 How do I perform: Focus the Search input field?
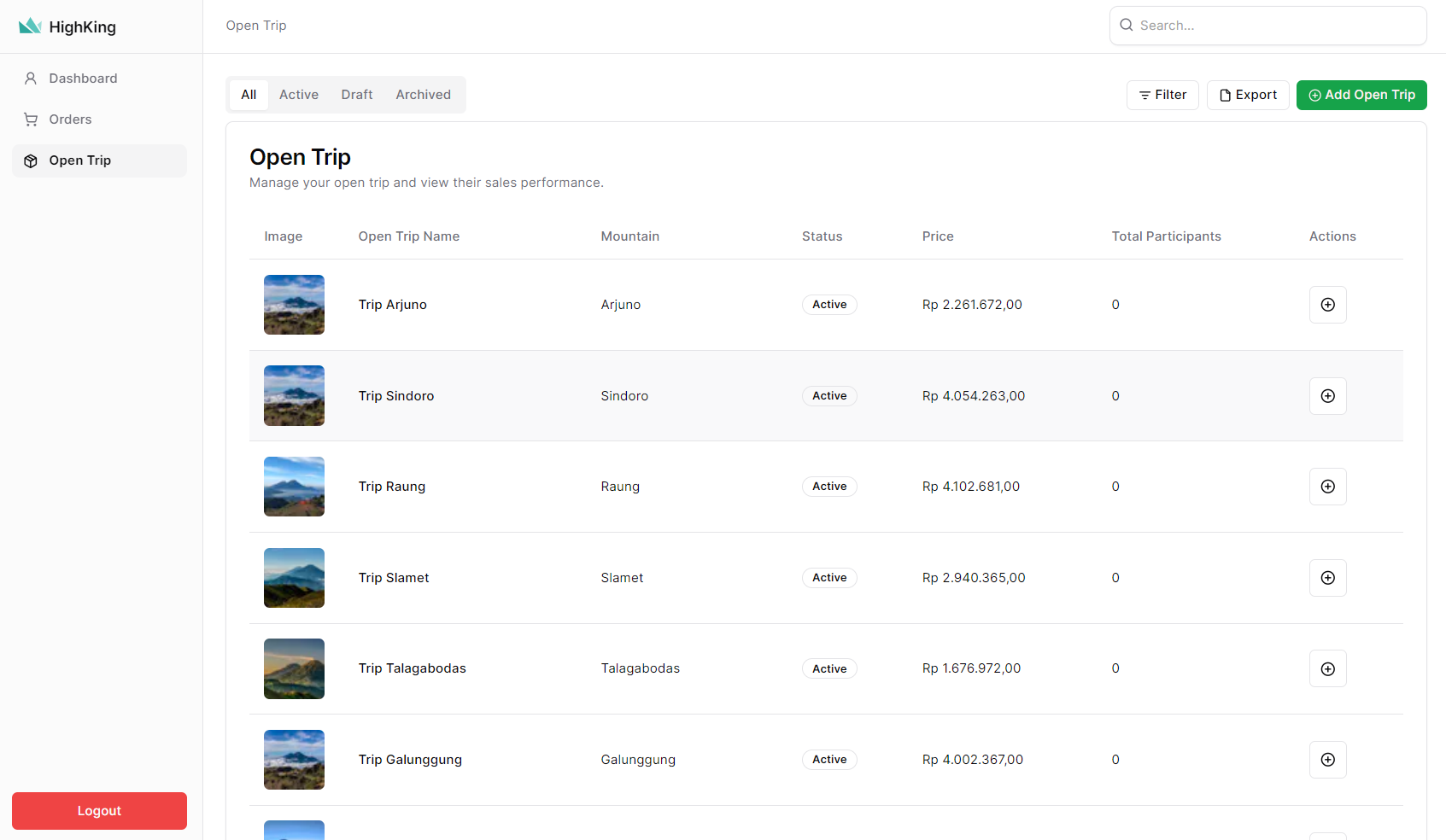(1277, 26)
